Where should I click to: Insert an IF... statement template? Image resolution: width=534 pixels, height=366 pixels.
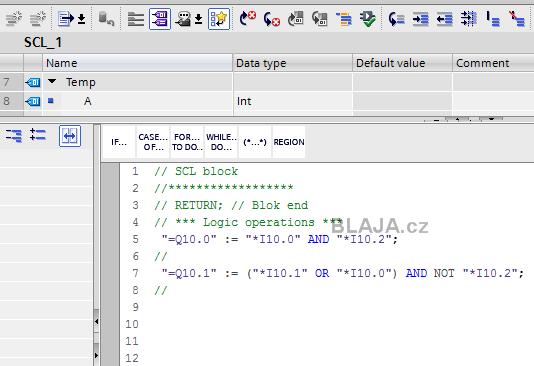coord(119,142)
